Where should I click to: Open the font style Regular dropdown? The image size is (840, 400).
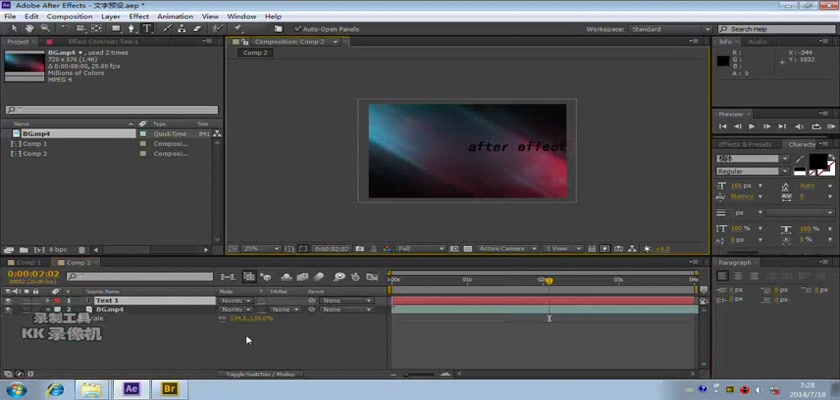(x=750, y=172)
